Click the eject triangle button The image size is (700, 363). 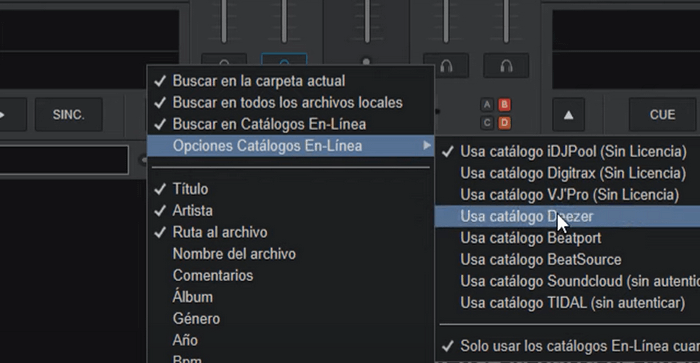click(568, 115)
